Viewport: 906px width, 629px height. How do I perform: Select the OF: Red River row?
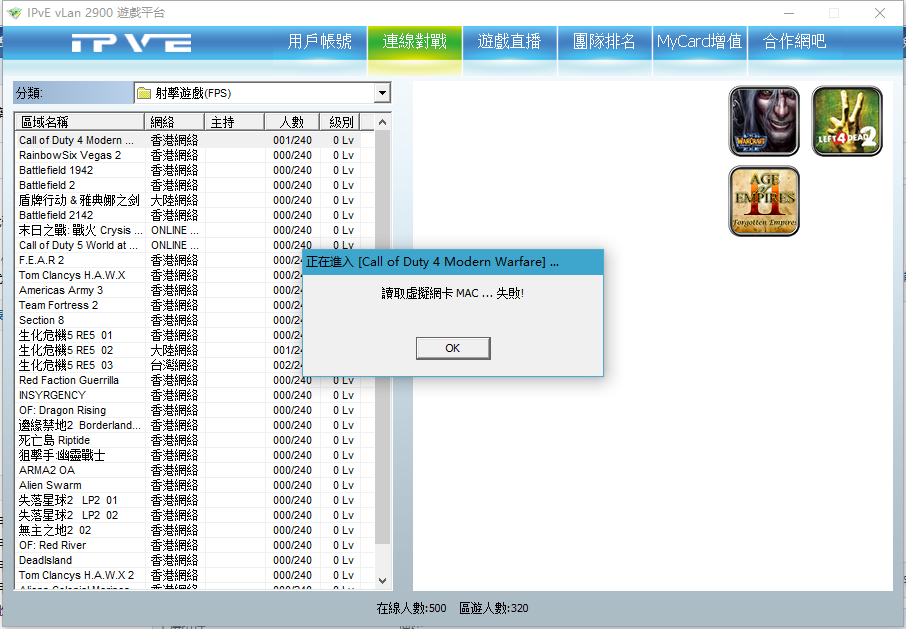tap(194, 546)
